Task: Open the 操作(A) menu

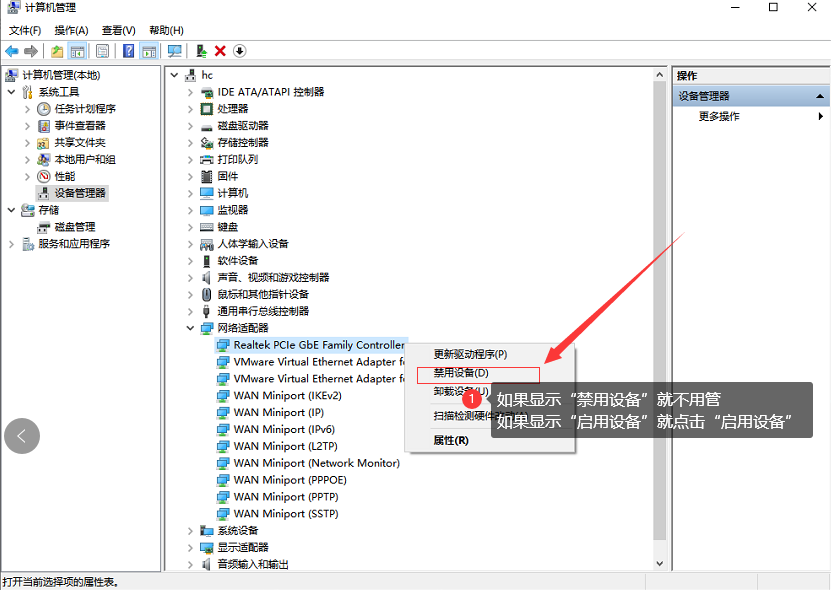Action: [71, 30]
